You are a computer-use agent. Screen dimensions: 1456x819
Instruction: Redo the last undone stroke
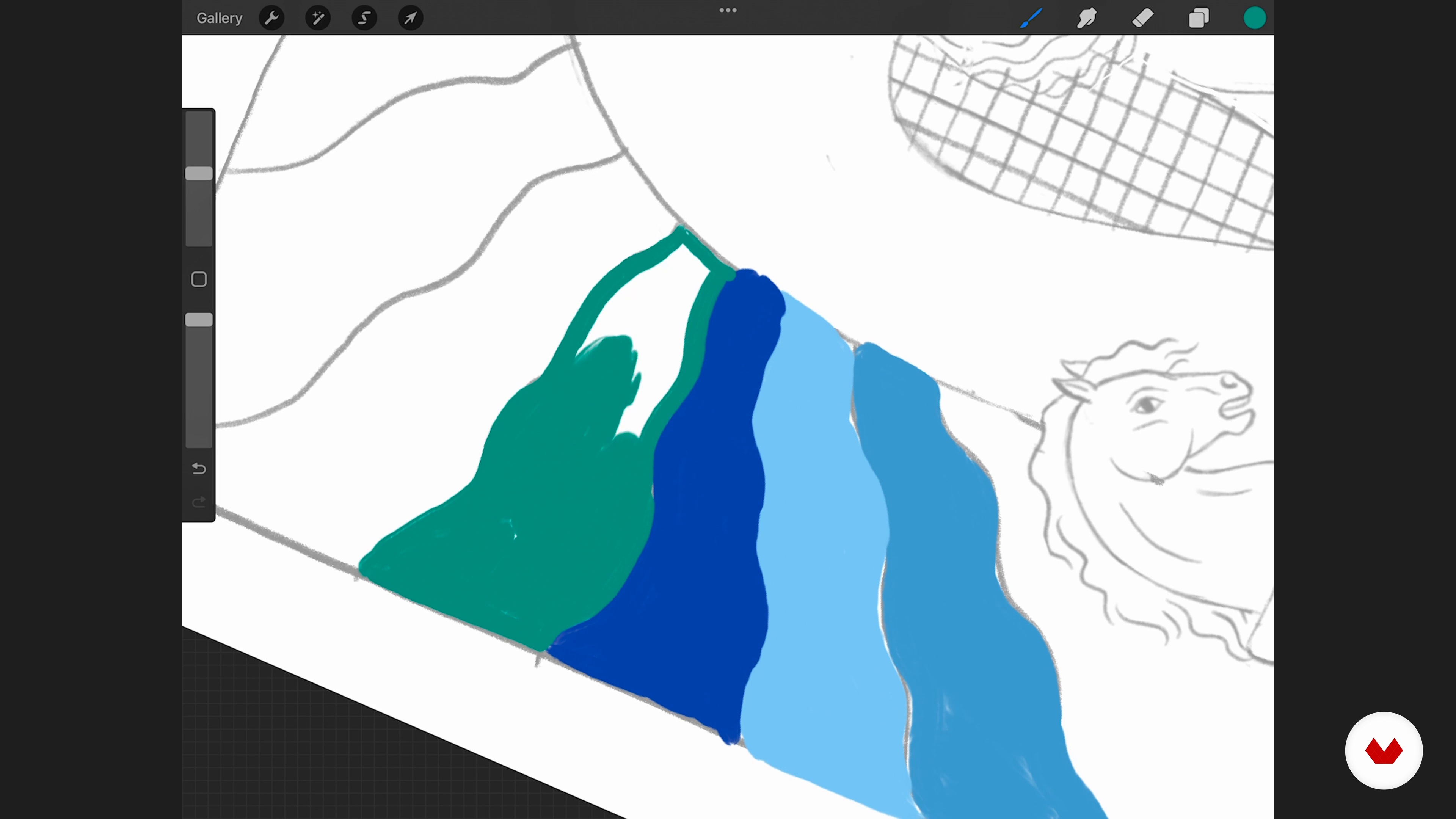click(x=199, y=502)
